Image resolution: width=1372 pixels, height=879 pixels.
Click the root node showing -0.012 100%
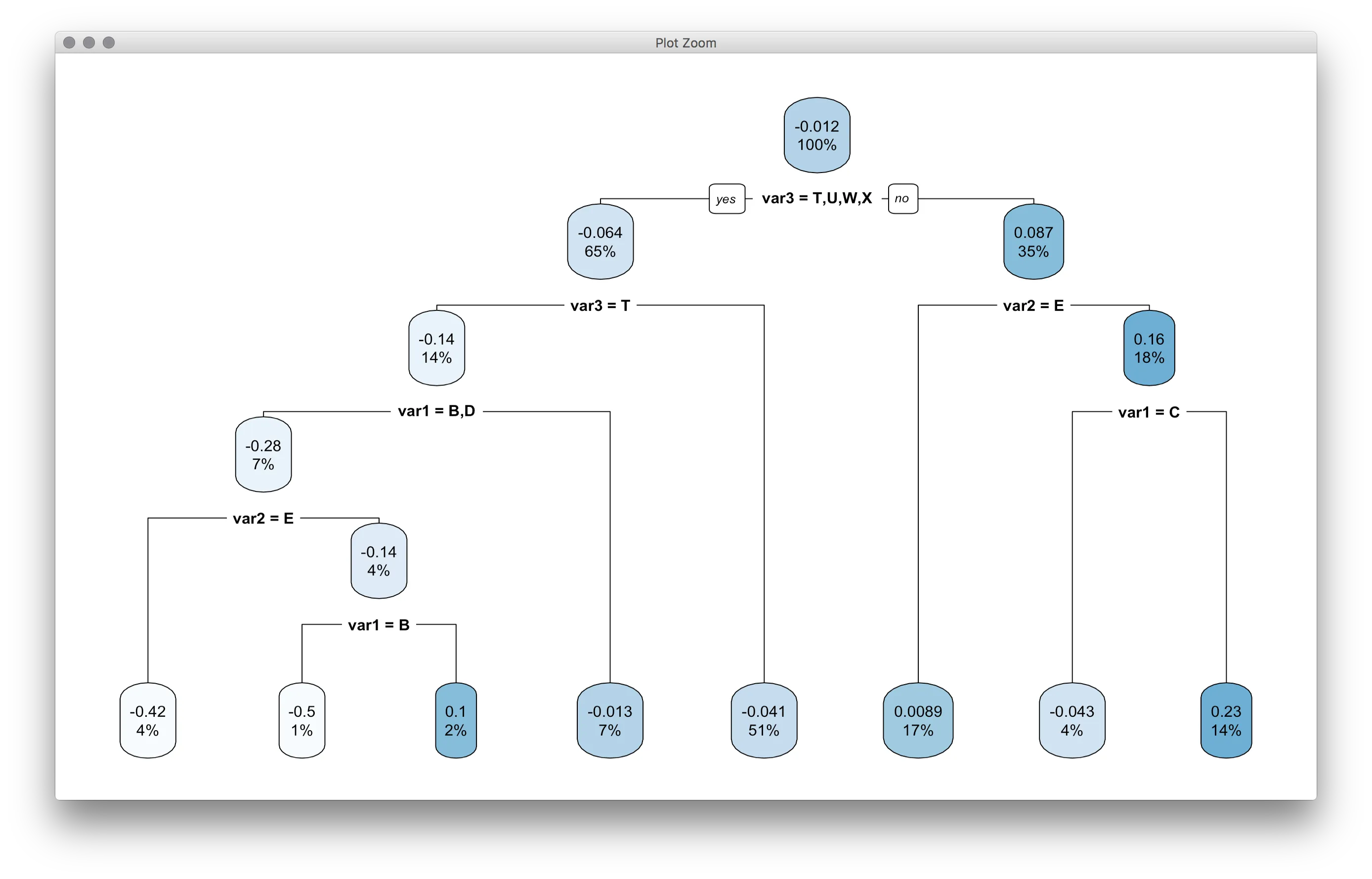tap(816, 135)
